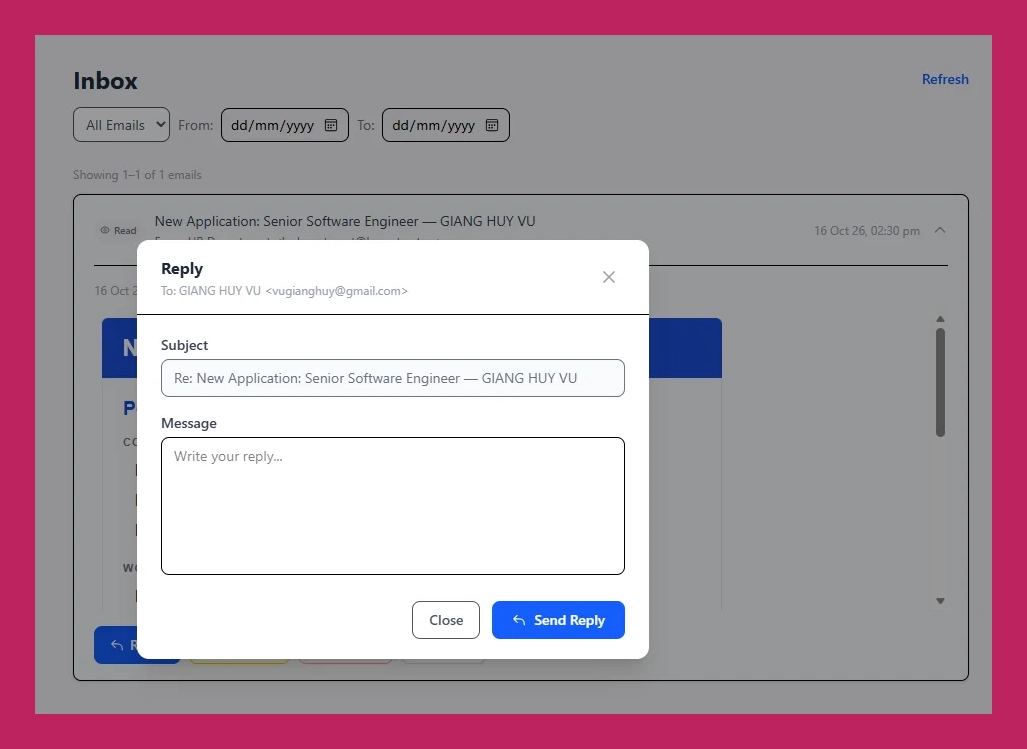This screenshot has height=749, width=1027.
Task: Click the 16 Oct 26, 02:30 pm timestamp
Action: [x=867, y=230]
